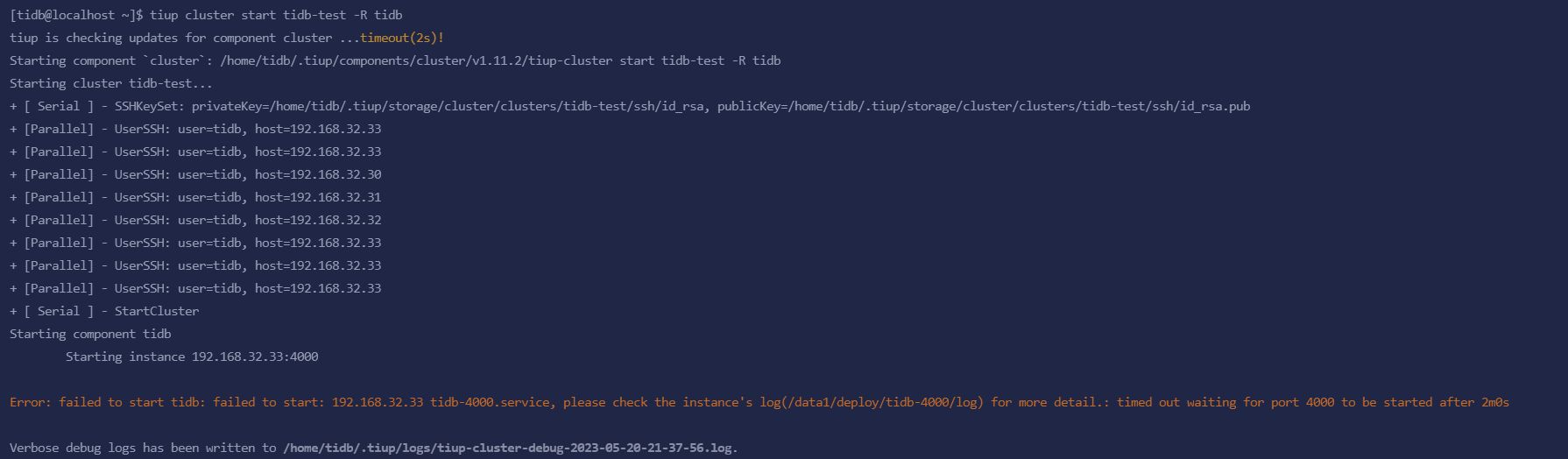Click the tiup-cluster v1.11.2 component path

point(416,60)
